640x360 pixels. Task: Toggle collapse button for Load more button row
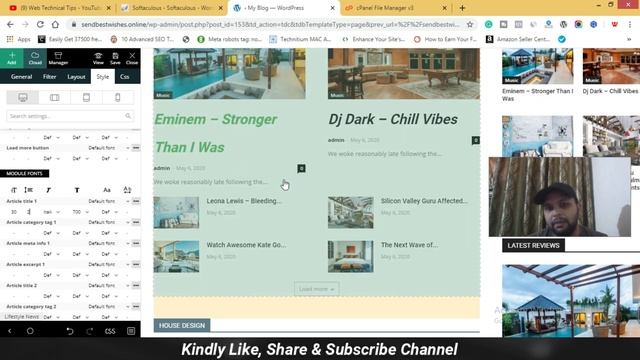tap(136, 148)
